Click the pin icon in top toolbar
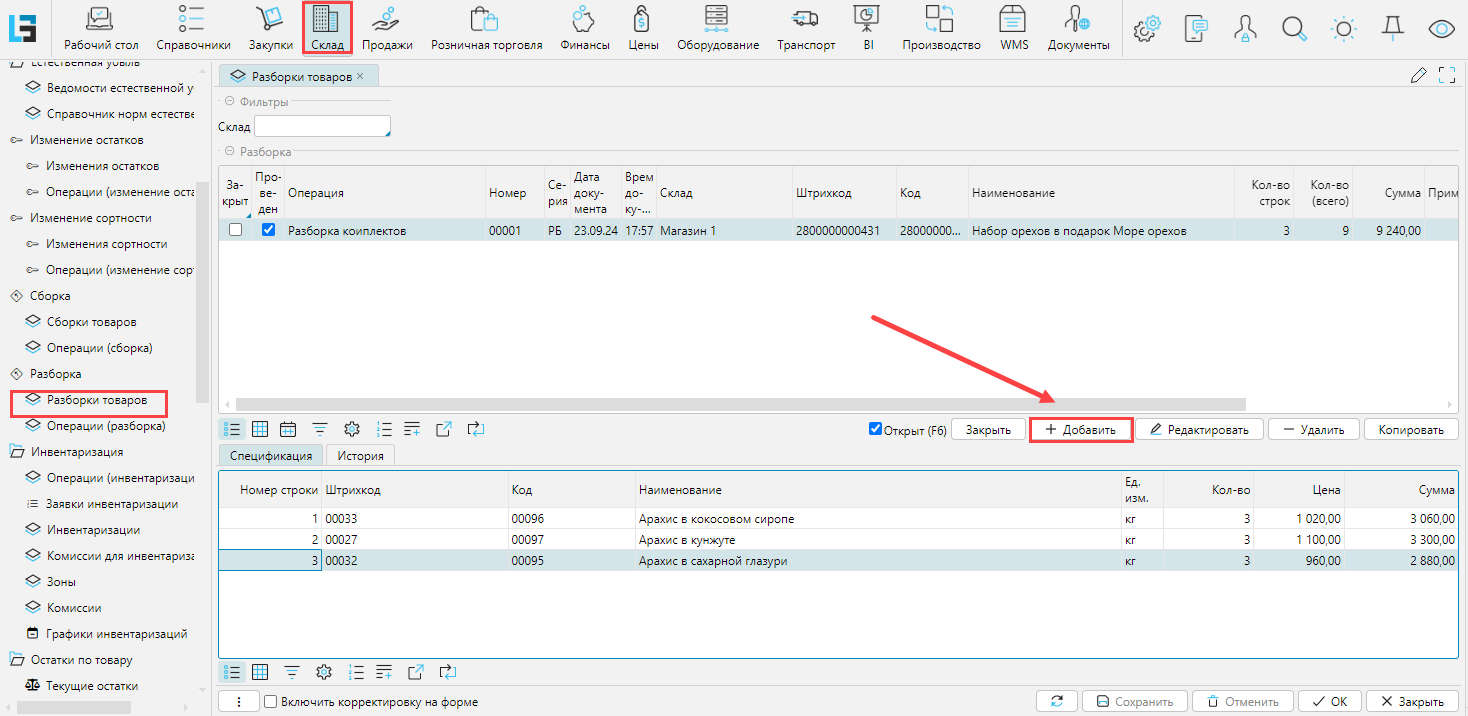The width and height of the screenshot is (1468, 716). pyautogui.click(x=1391, y=29)
